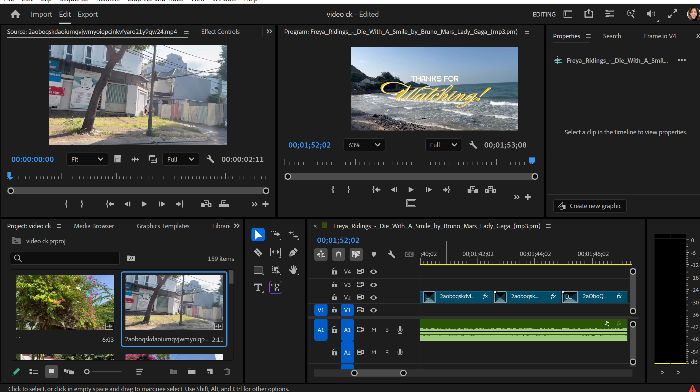Step forward one frame in Program monitor
The height and width of the screenshot is (392, 700).
click(429, 190)
